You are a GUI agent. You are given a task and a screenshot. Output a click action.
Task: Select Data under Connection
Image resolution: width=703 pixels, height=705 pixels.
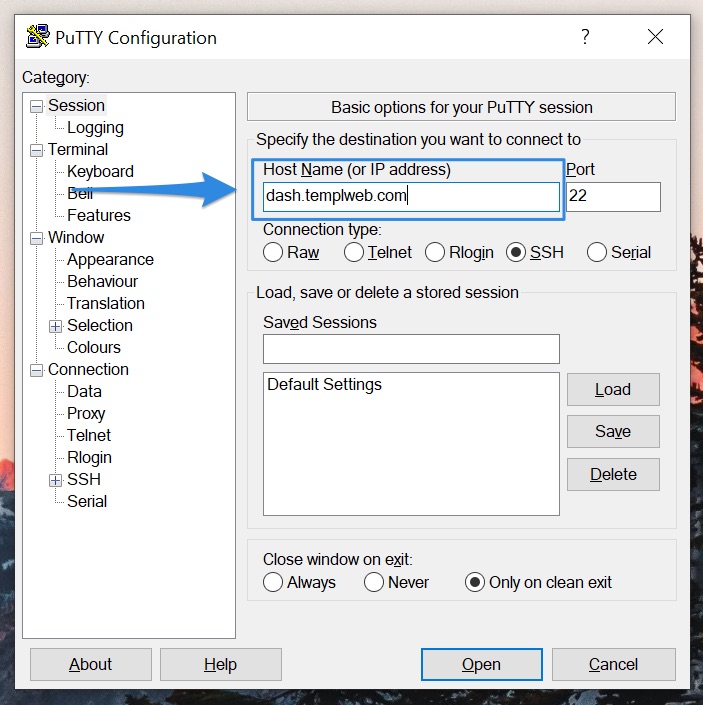click(x=84, y=392)
